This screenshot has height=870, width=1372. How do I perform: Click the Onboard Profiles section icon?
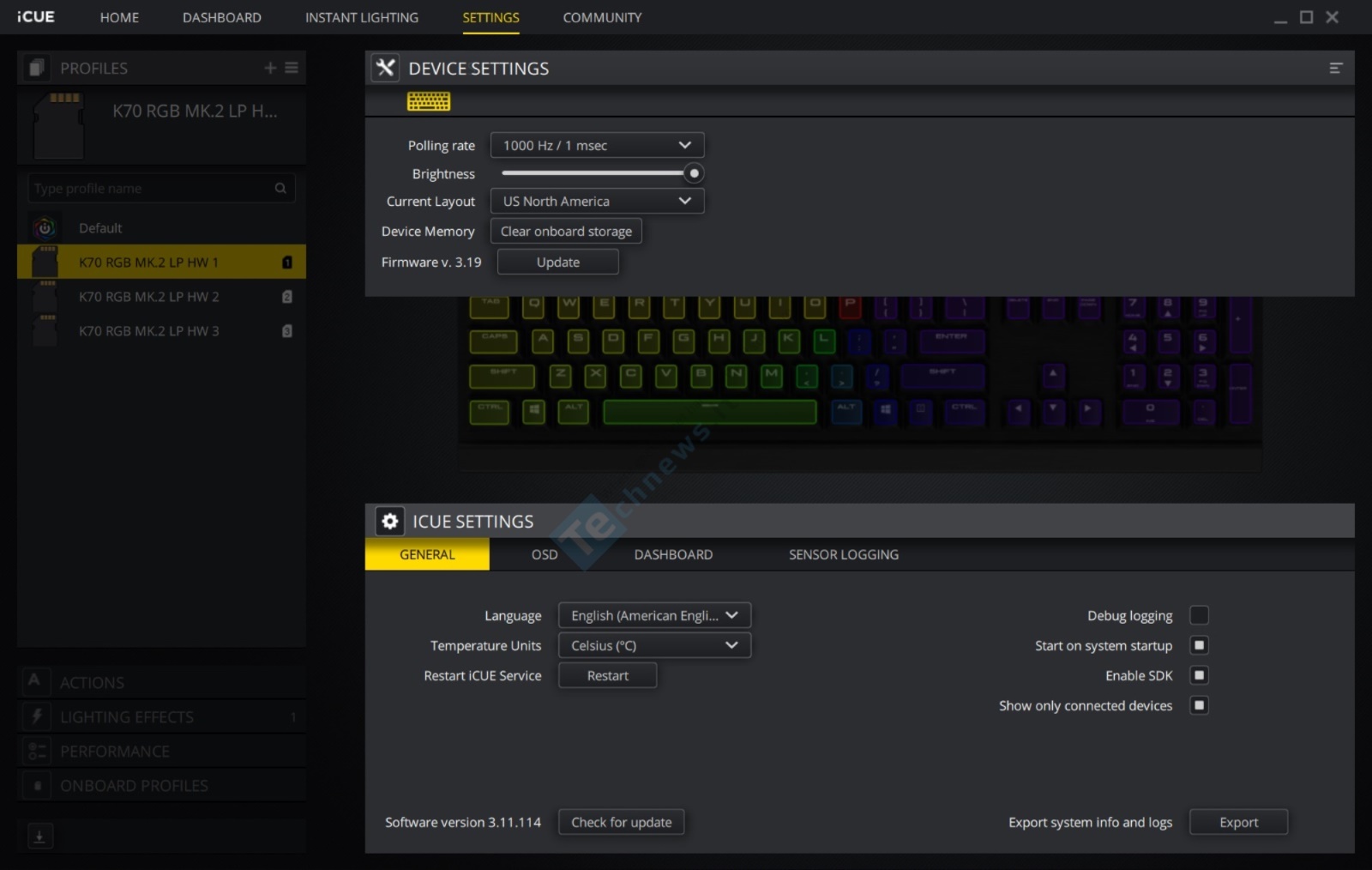coord(37,786)
